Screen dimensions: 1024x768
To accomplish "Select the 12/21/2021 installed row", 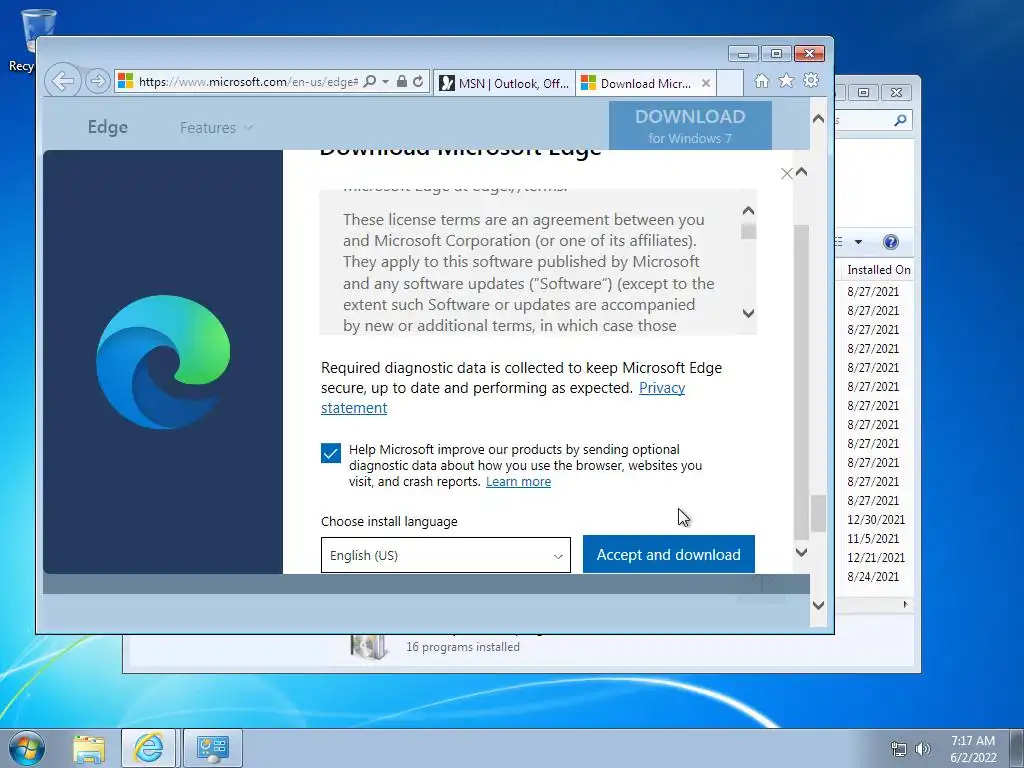I will [875, 558].
